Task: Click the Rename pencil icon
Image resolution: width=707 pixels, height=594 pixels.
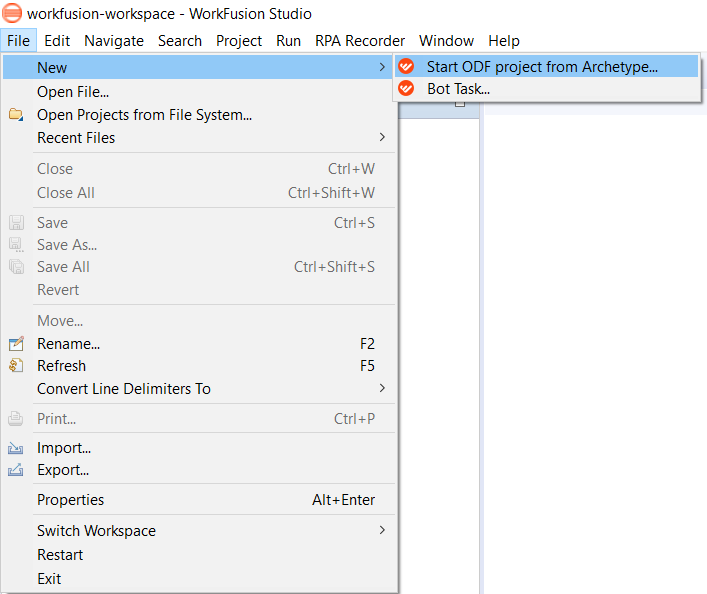Action: [x=16, y=344]
